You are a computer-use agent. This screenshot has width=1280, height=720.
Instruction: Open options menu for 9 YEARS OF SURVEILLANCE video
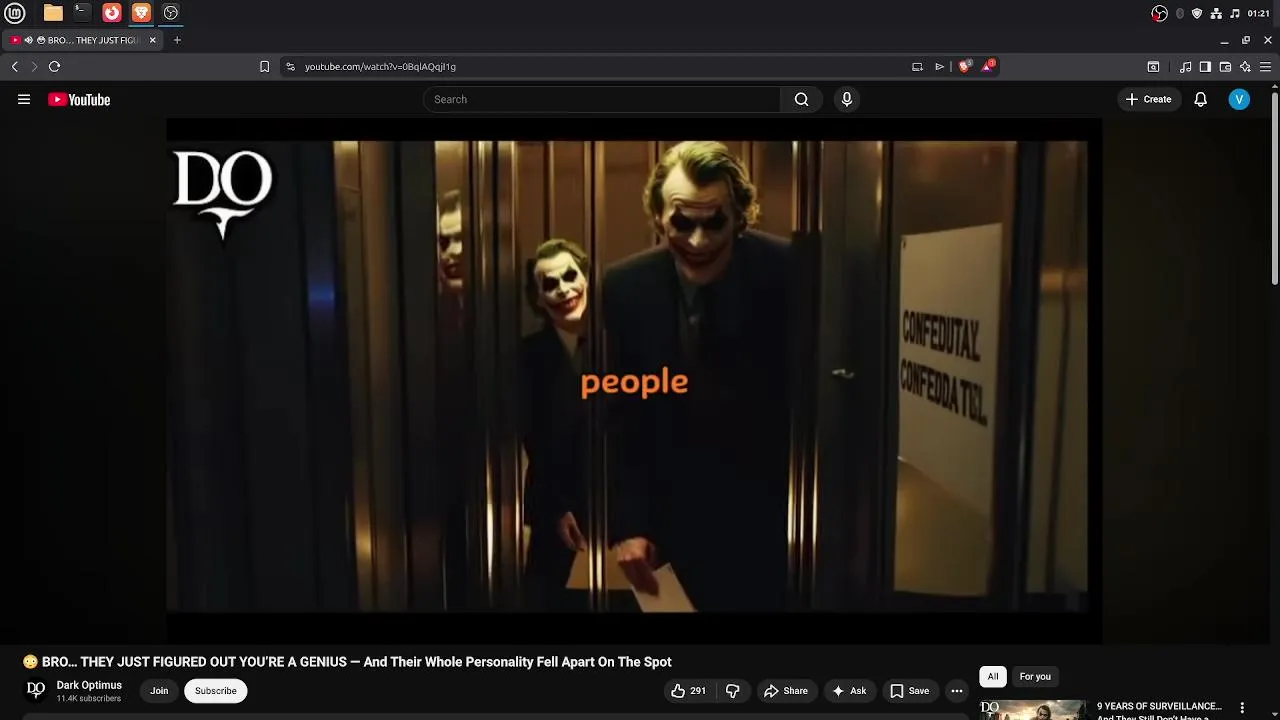click(1243, 708)
